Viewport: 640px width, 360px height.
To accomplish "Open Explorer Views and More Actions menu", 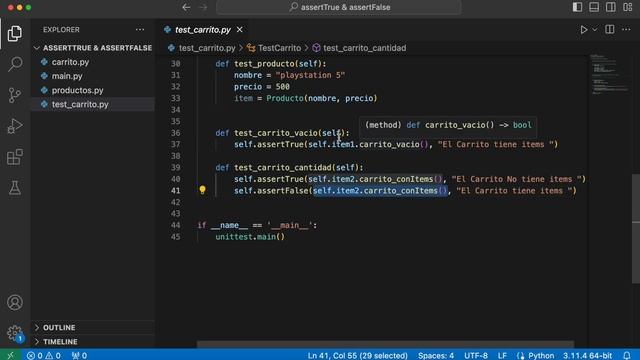I will click(140, 29).
